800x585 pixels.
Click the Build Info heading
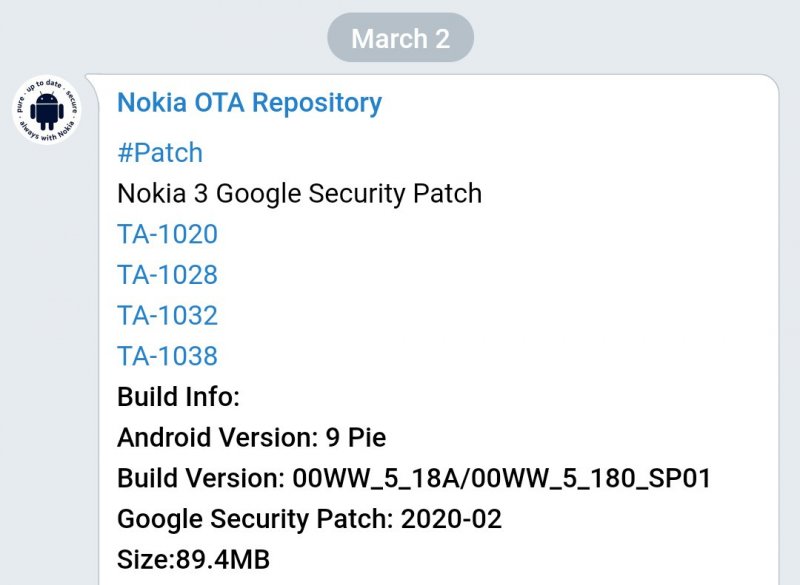coord(178,397)
